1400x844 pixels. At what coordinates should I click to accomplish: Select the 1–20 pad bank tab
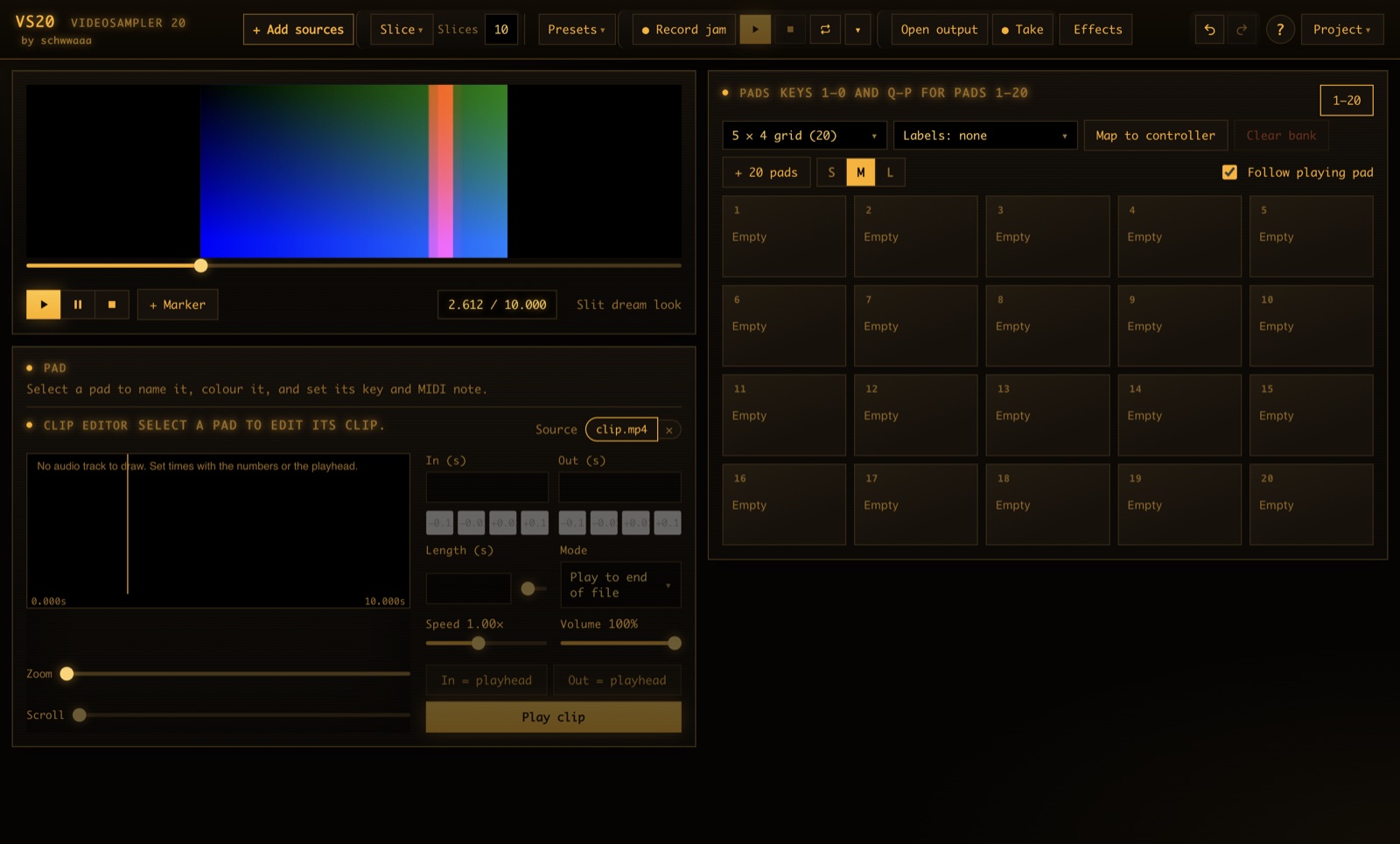[1347, 101]
